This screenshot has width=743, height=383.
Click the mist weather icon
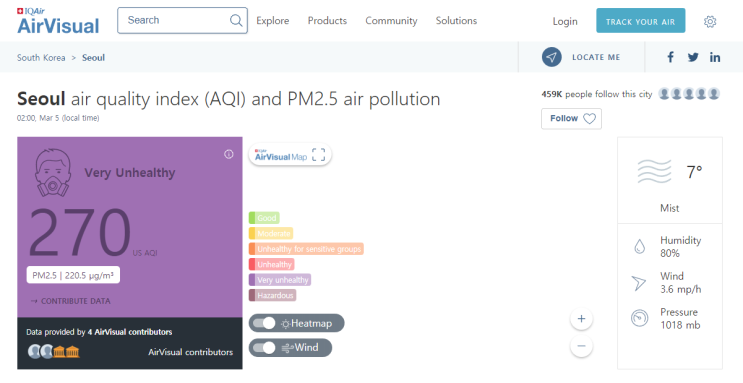coord(654,171)
